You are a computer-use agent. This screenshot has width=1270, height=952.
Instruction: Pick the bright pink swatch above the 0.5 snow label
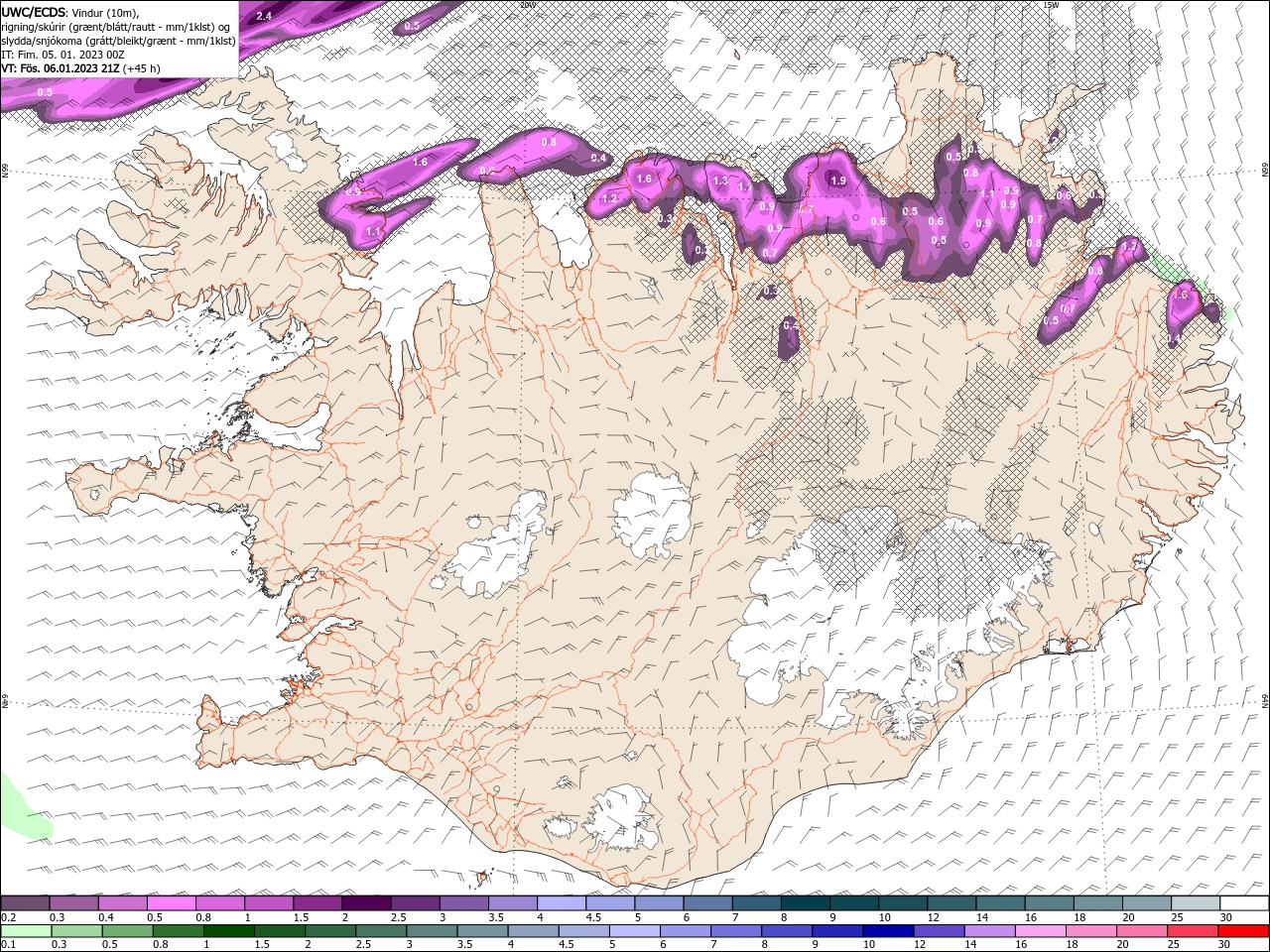[x=171, y=903]
